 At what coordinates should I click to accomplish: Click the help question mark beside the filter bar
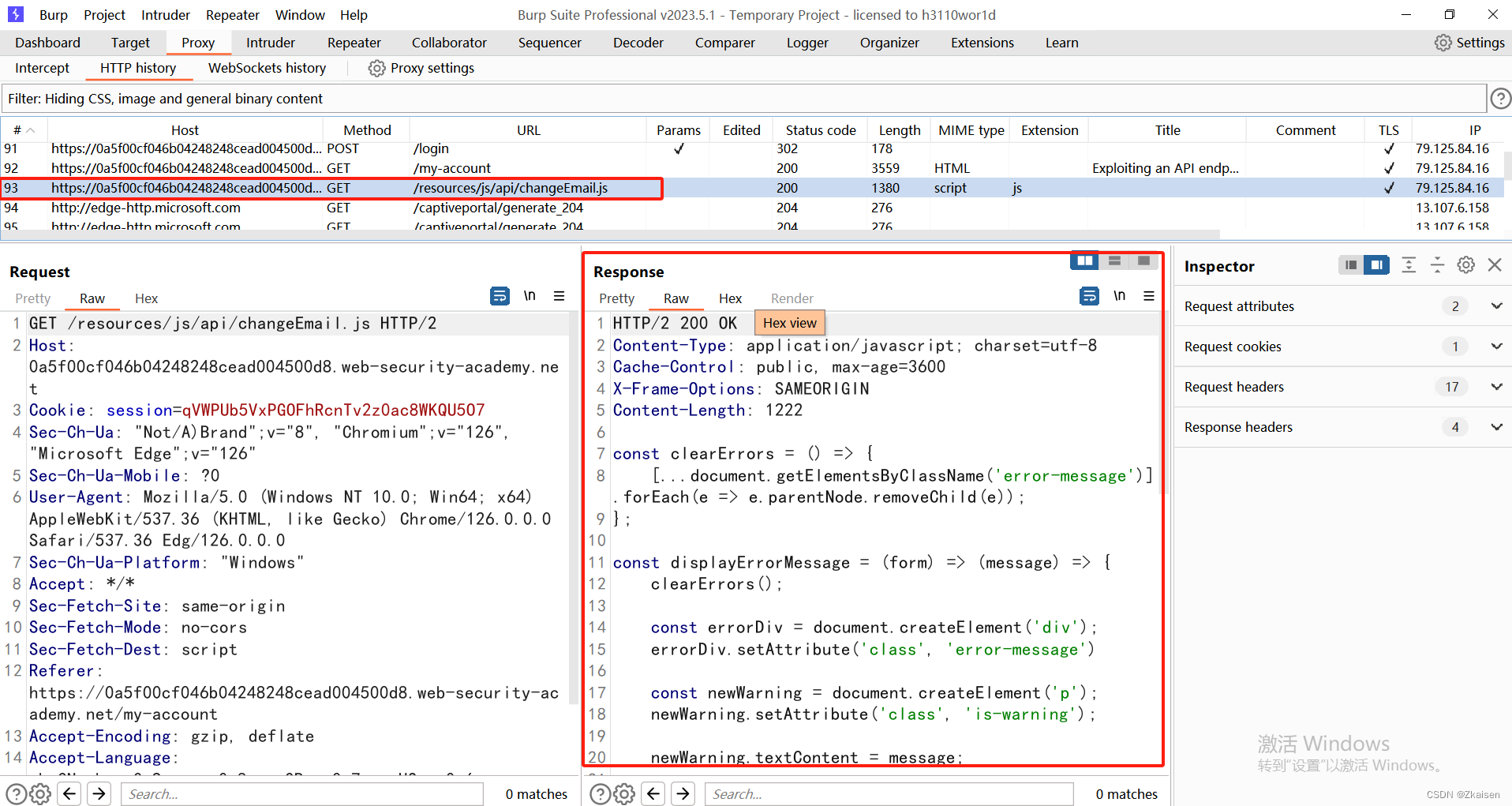1500,98
